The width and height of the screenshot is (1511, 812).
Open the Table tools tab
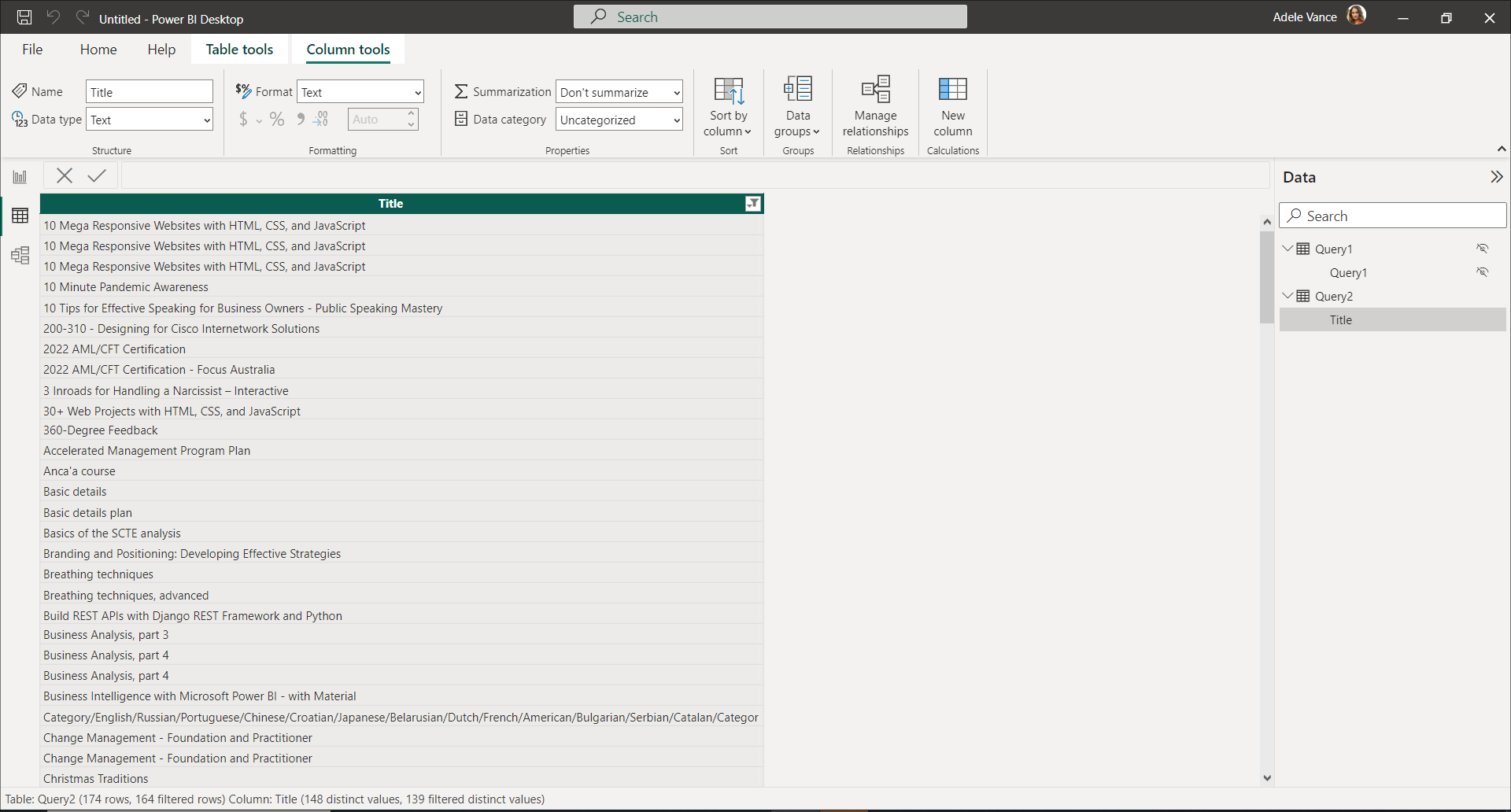click(239, 50)
